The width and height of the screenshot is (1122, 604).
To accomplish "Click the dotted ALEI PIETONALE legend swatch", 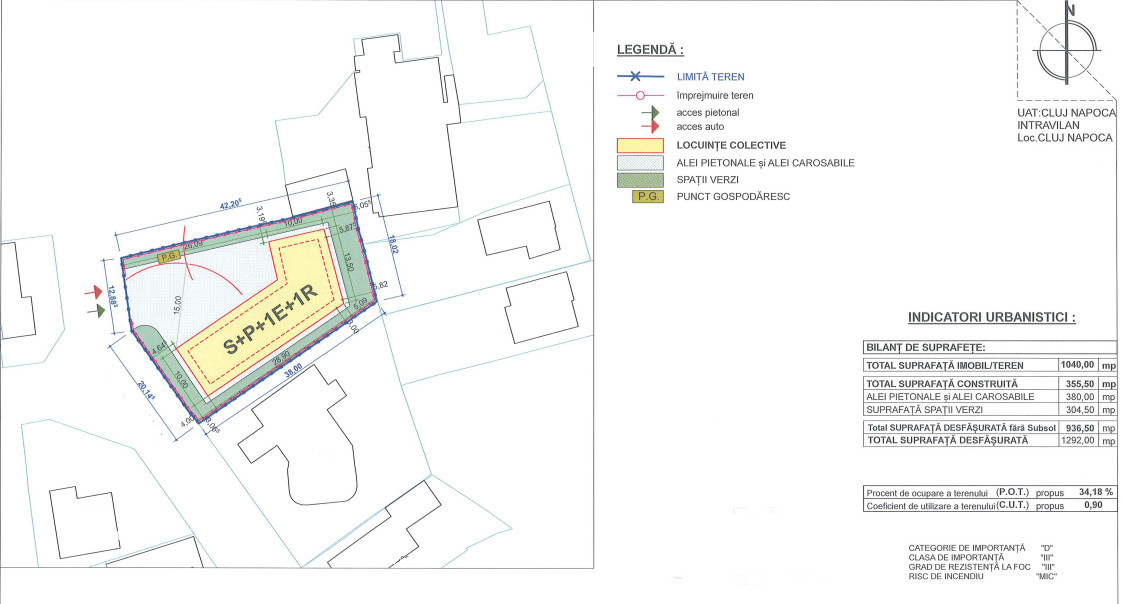I will pyautogui.click(x=641, y=162).
